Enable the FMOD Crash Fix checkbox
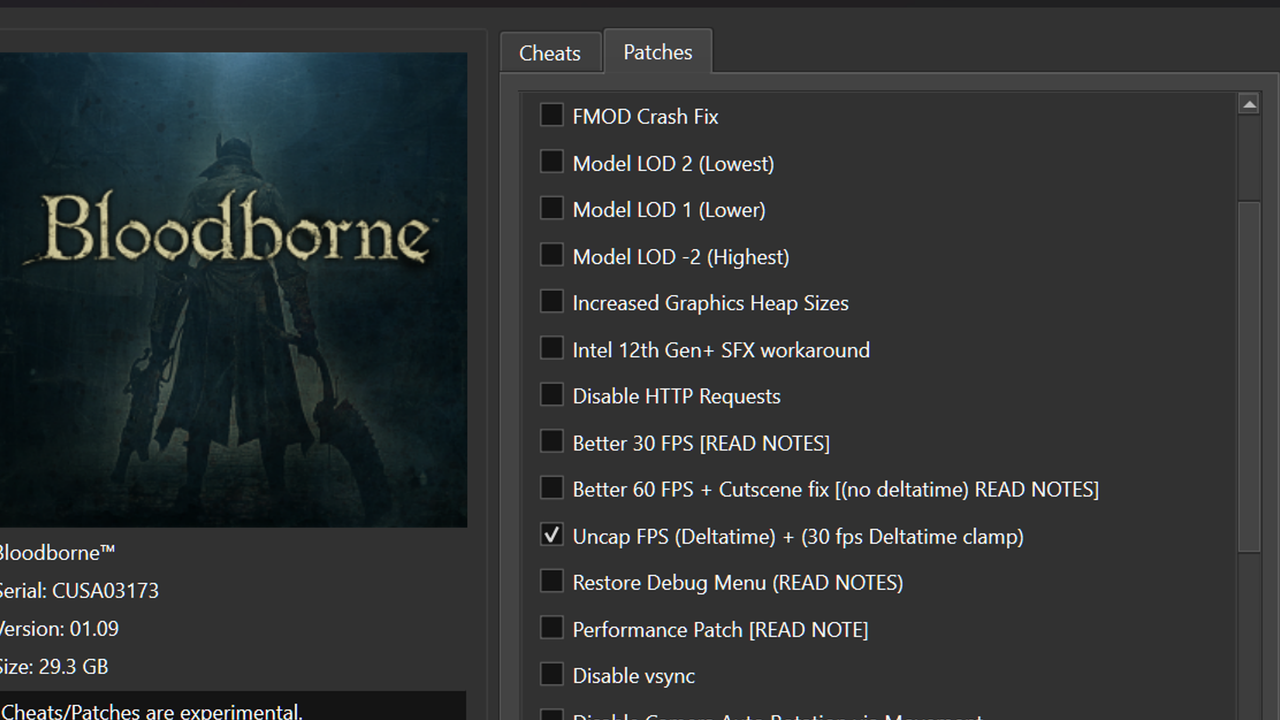1280x720 pixels. pos(551,115)
